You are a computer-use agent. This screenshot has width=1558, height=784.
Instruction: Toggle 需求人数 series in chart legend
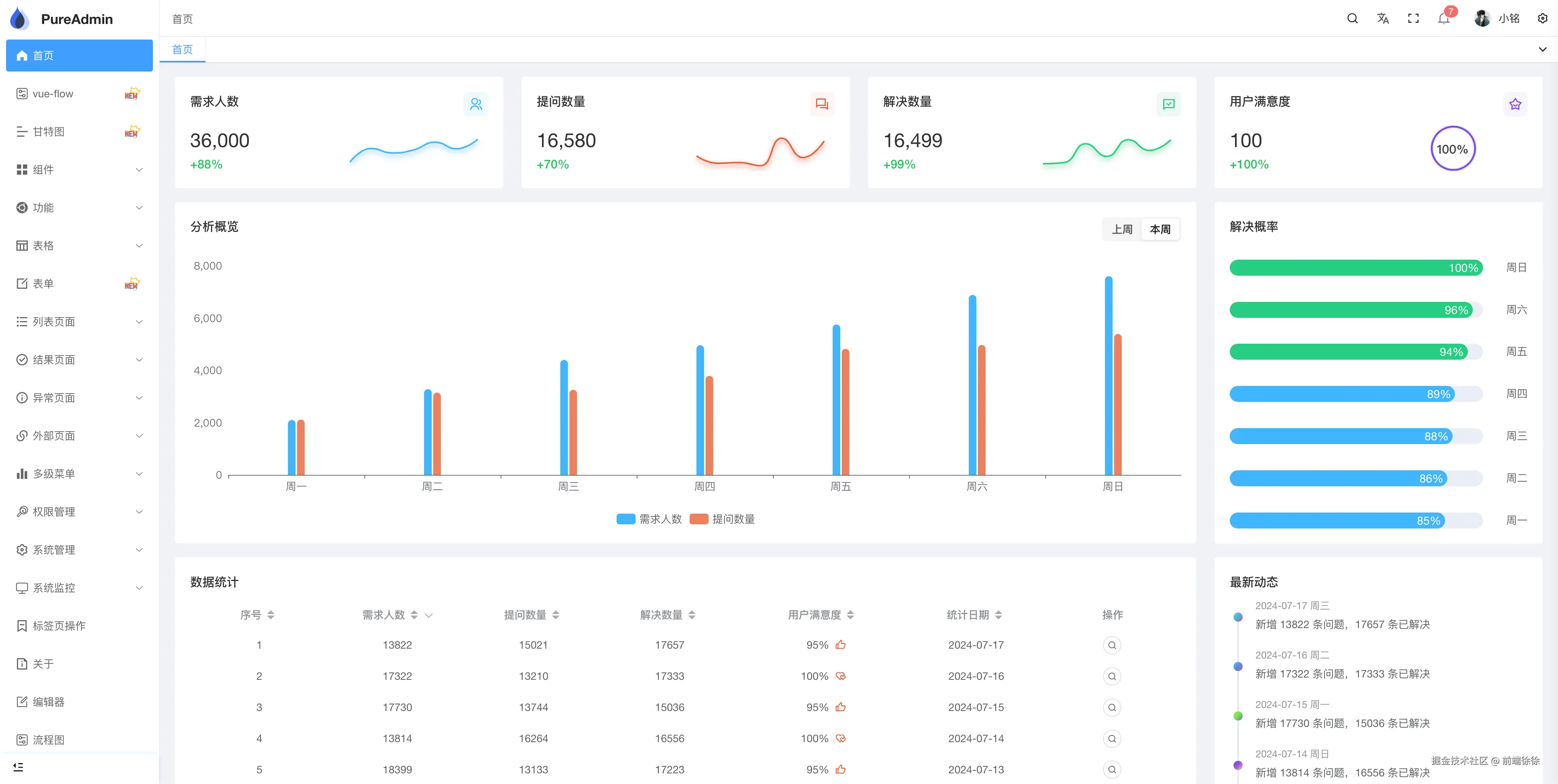point(625,519)
